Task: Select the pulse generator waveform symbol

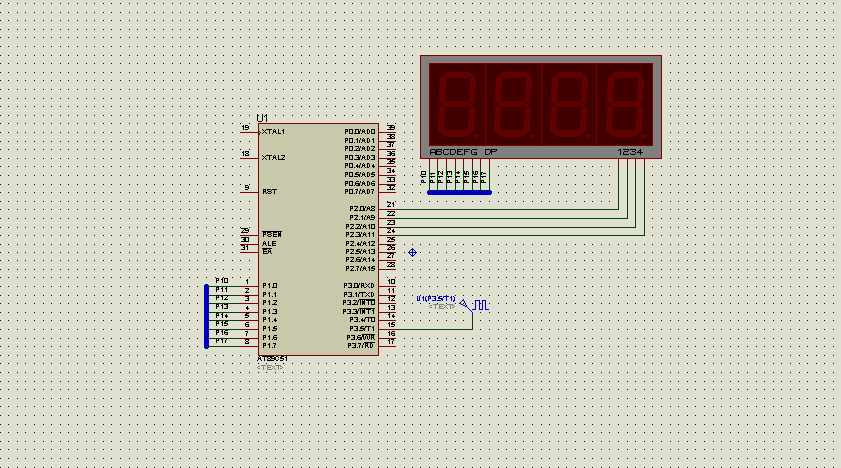Action: pos(481,305)
